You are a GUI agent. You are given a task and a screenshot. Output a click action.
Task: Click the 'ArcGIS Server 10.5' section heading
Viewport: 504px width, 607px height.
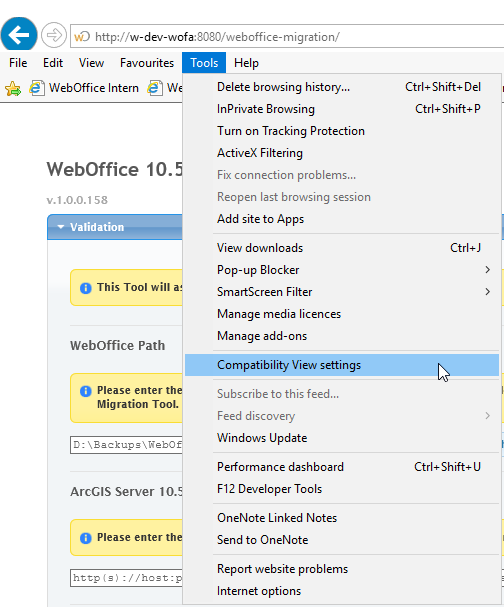click(126, 492)
